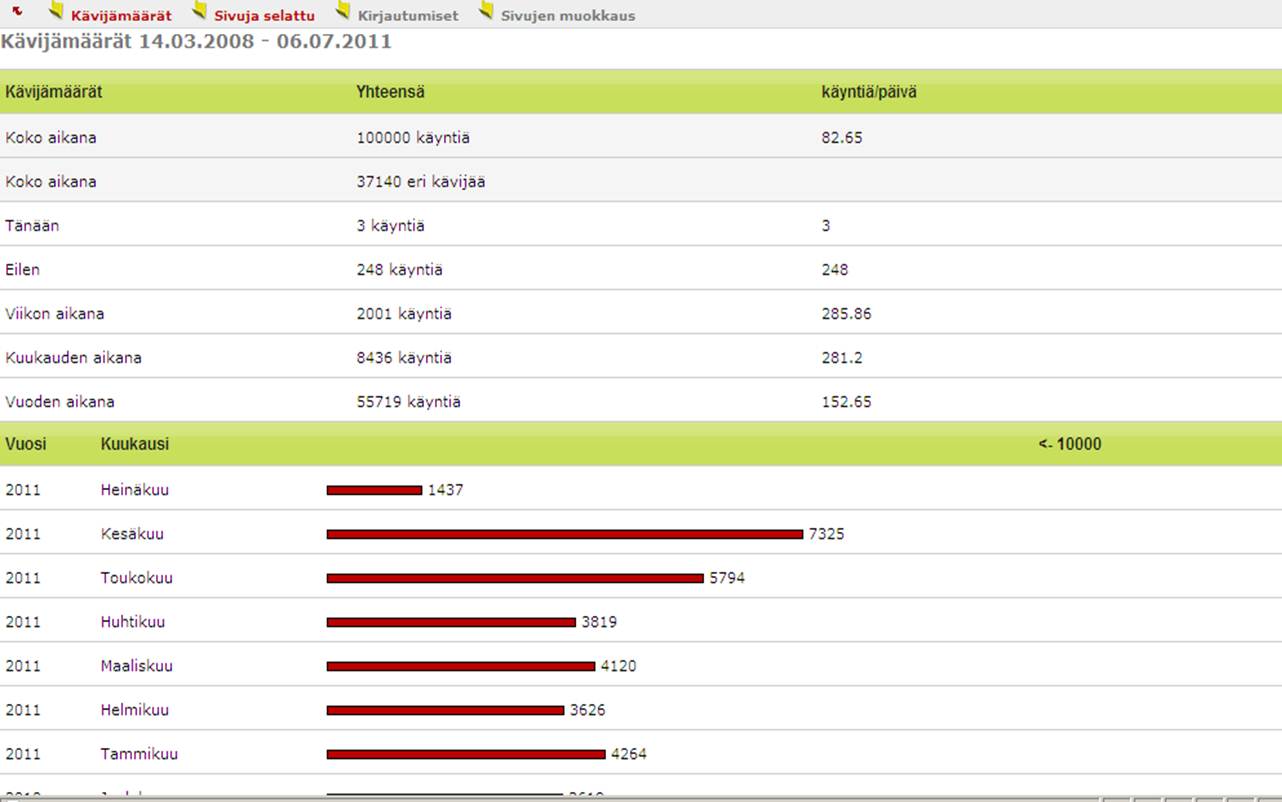Screen dimensions: 1282x802
Task: Go to Sivujen muokkaus tab
Action: (x=568, y=16)
